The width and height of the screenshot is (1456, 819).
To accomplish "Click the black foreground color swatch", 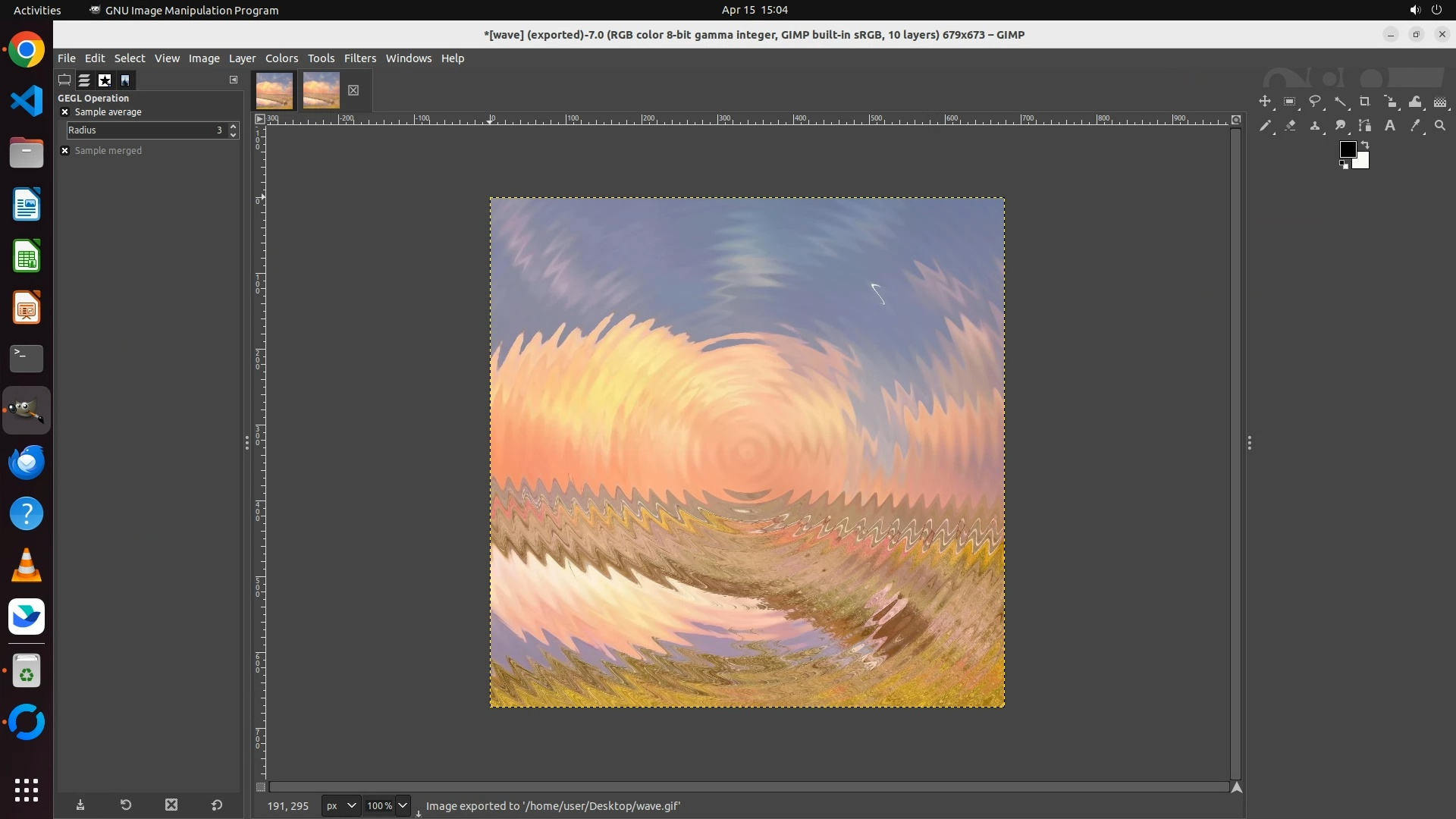I will (1347, 149).
